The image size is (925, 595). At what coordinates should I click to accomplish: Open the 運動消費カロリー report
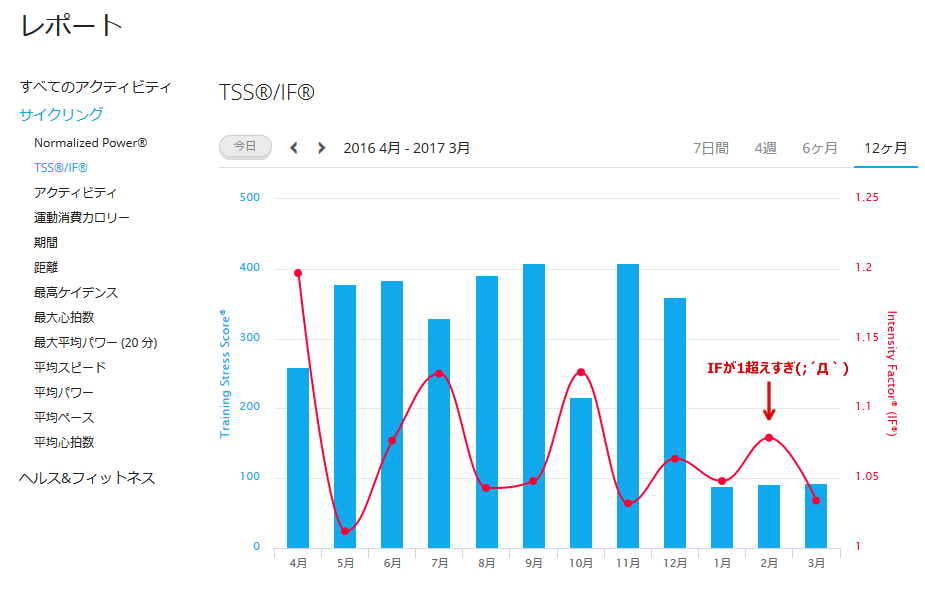click(81, 218)
